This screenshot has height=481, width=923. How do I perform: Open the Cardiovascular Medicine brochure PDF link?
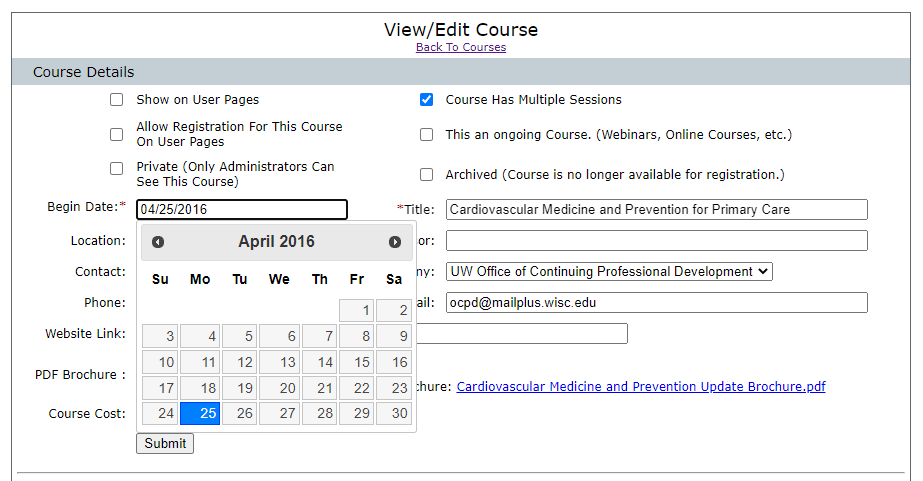[641, 387]
